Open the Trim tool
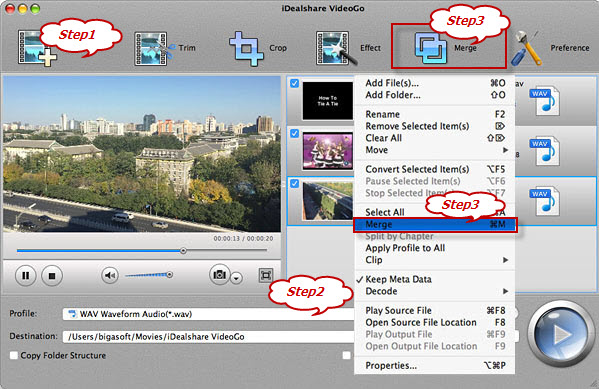This screenshot has height=389, width=599. point(165,48)
